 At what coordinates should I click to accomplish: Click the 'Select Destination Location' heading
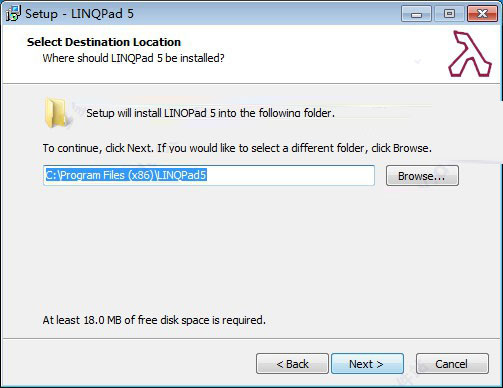point(104,42)
